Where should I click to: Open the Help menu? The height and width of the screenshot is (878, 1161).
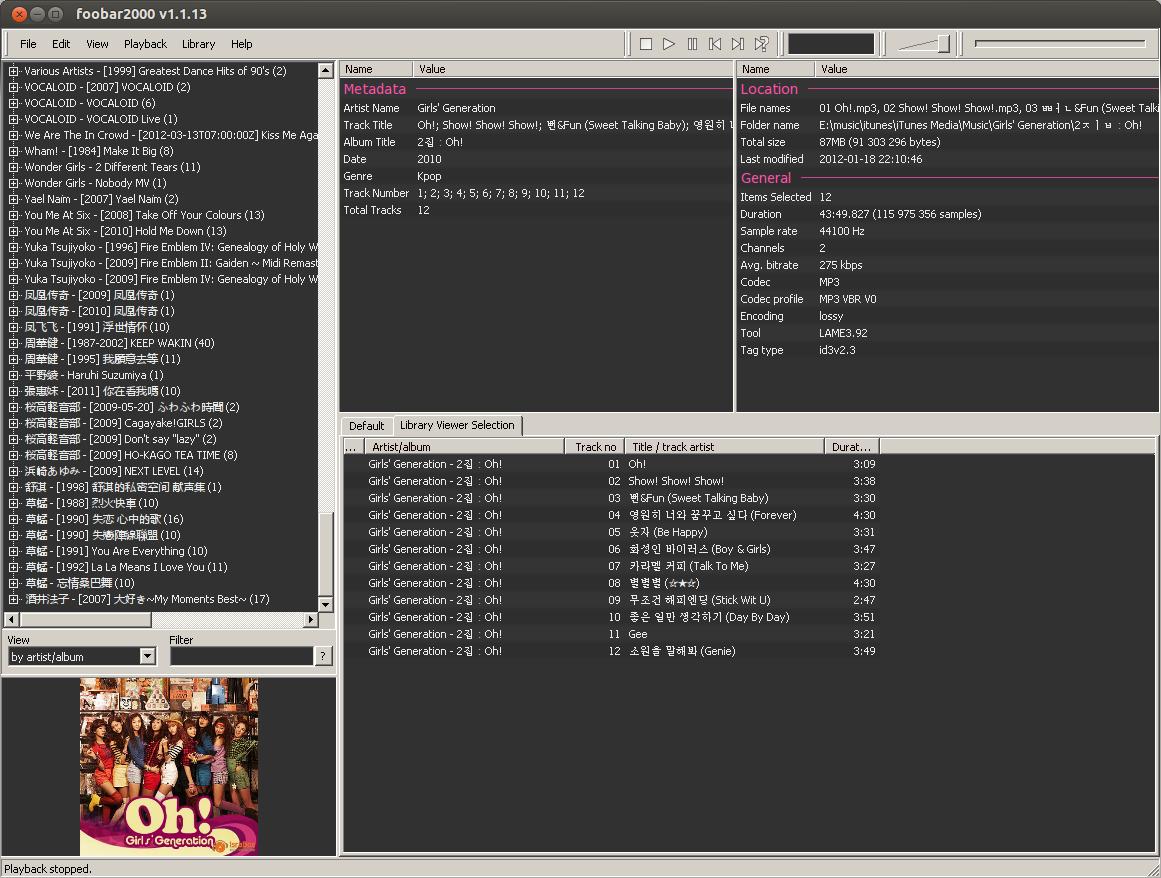coord(241,44)
